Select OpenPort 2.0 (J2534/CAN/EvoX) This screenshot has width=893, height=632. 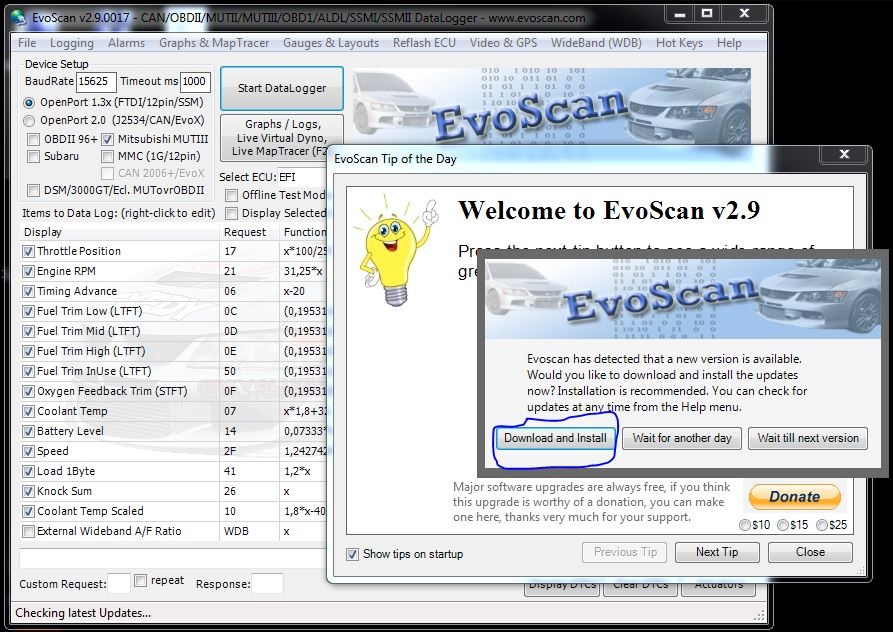(x=29, y=121)
